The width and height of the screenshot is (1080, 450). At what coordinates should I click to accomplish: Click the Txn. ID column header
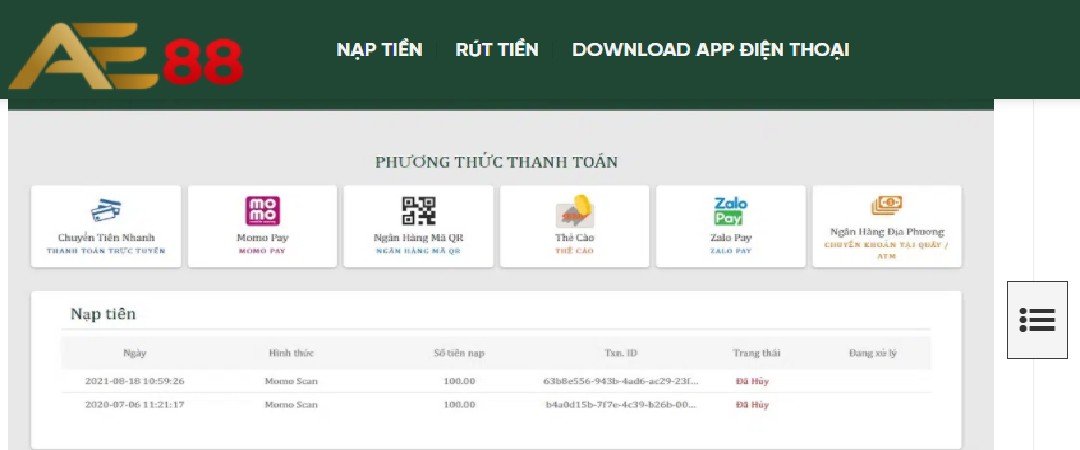pos(621,353)
